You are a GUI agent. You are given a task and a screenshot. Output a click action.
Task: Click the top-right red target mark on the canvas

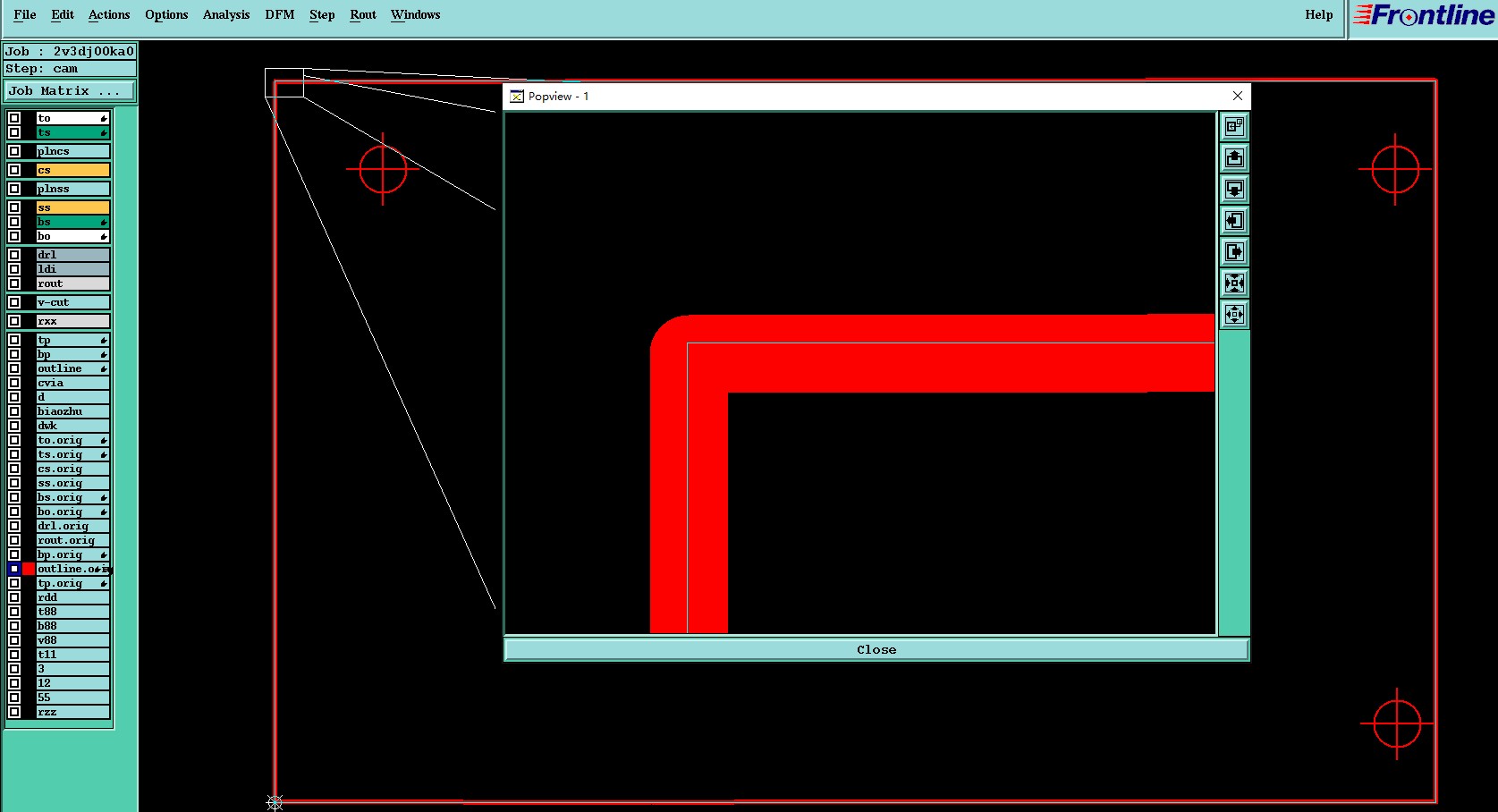[1395, 169]
